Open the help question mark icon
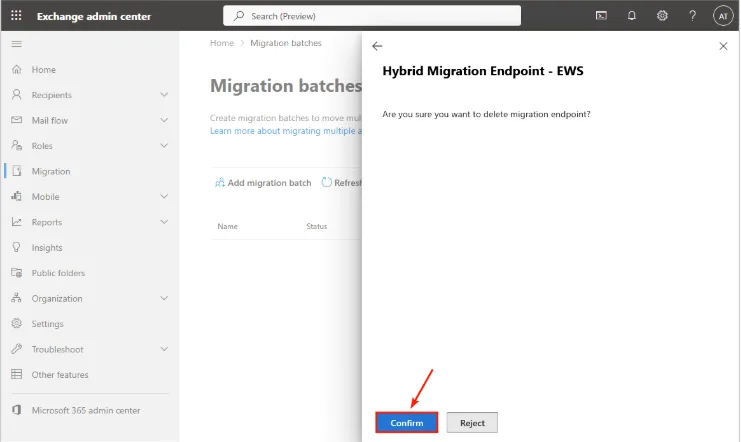The image size is (741, 442). (692, 16)
